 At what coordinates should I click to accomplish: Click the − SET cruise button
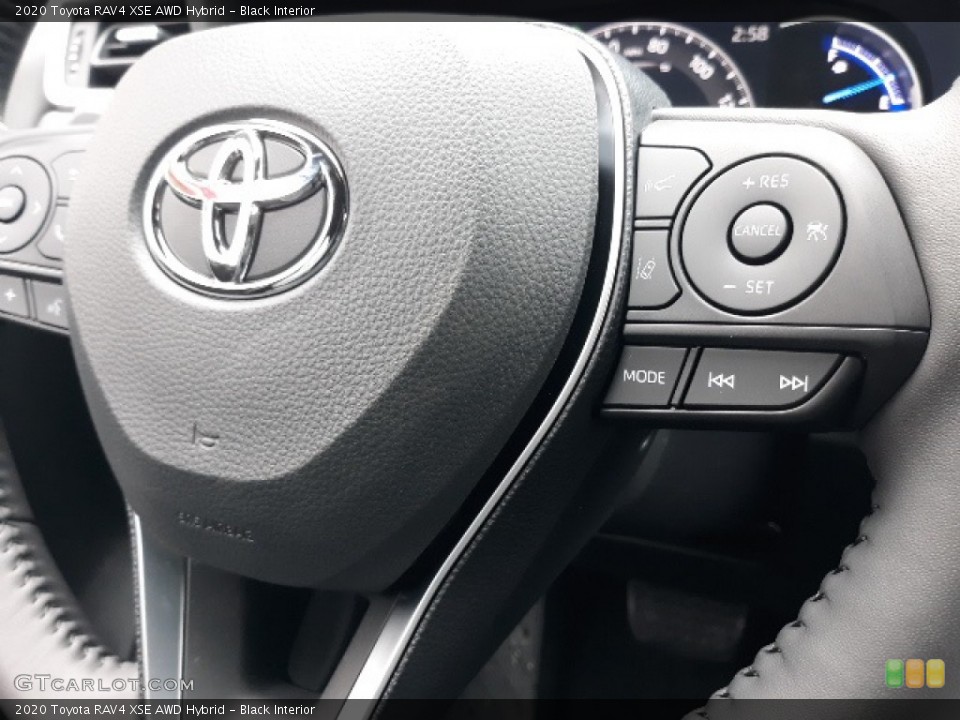749,287
